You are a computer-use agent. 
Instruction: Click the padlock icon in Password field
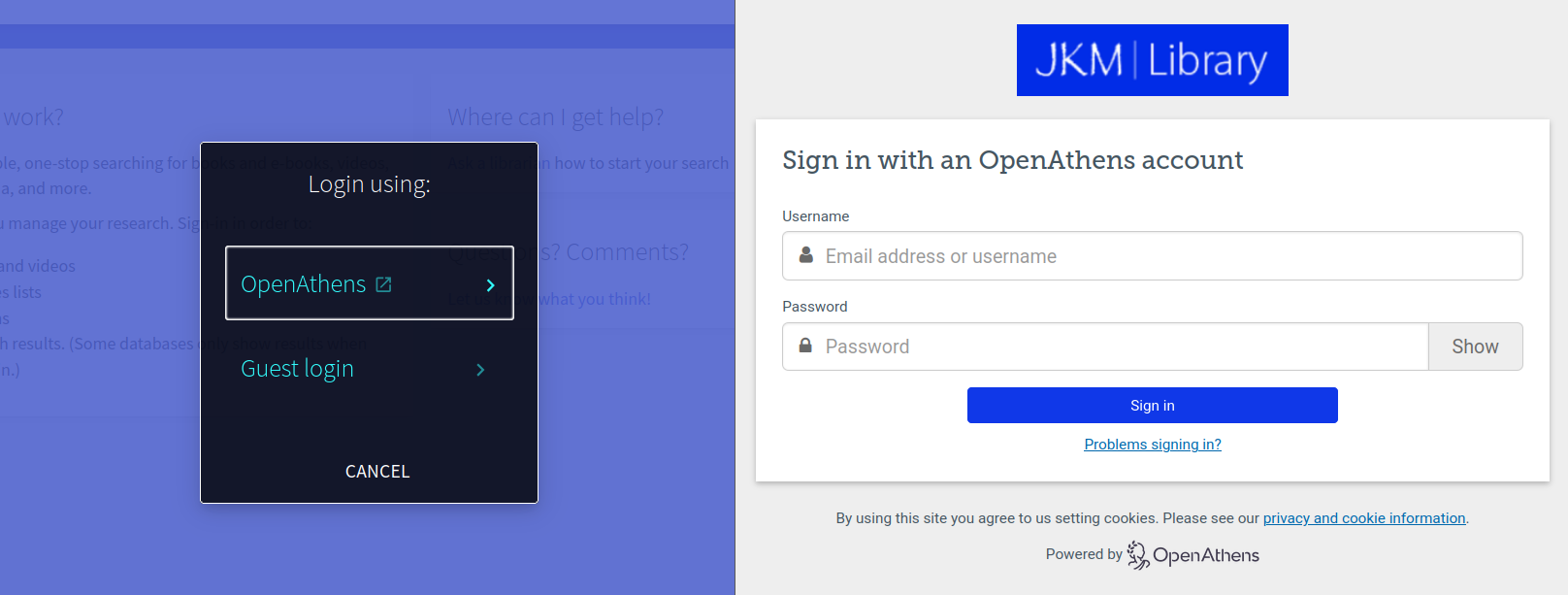pyautogui.click(x=804, y=346)
